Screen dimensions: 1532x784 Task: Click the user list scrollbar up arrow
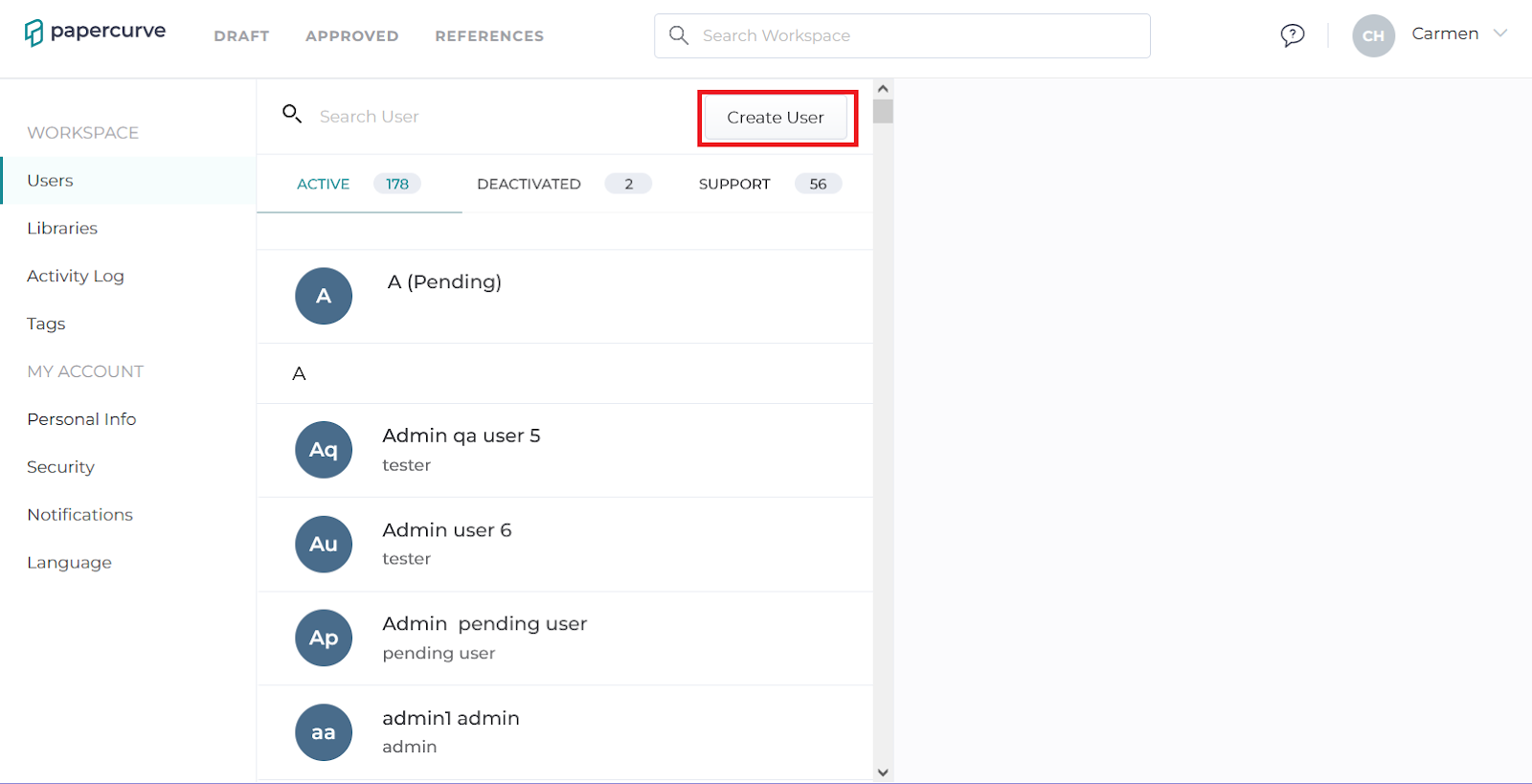[883, 88]
